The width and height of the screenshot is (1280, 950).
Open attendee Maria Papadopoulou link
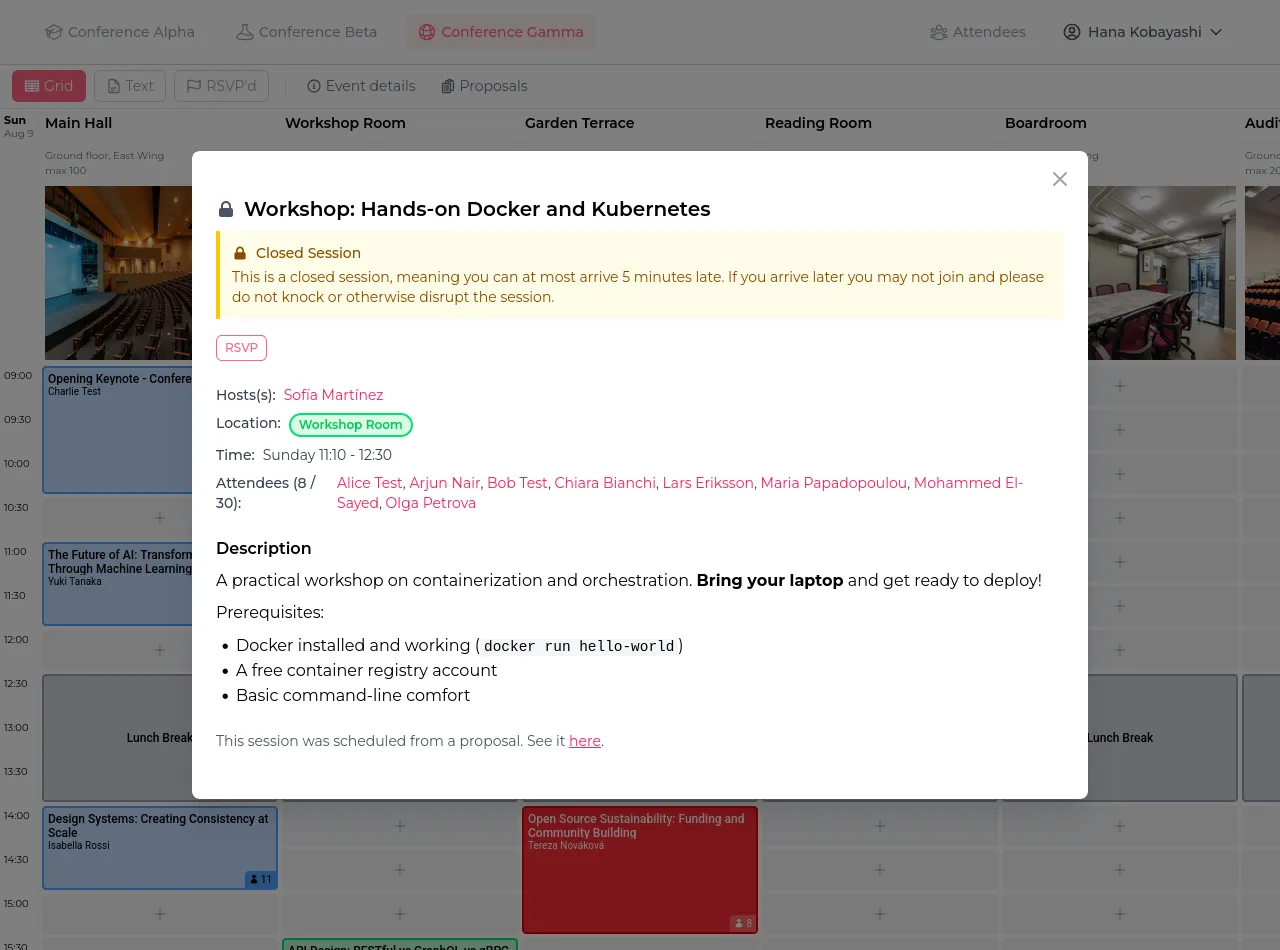834,483
